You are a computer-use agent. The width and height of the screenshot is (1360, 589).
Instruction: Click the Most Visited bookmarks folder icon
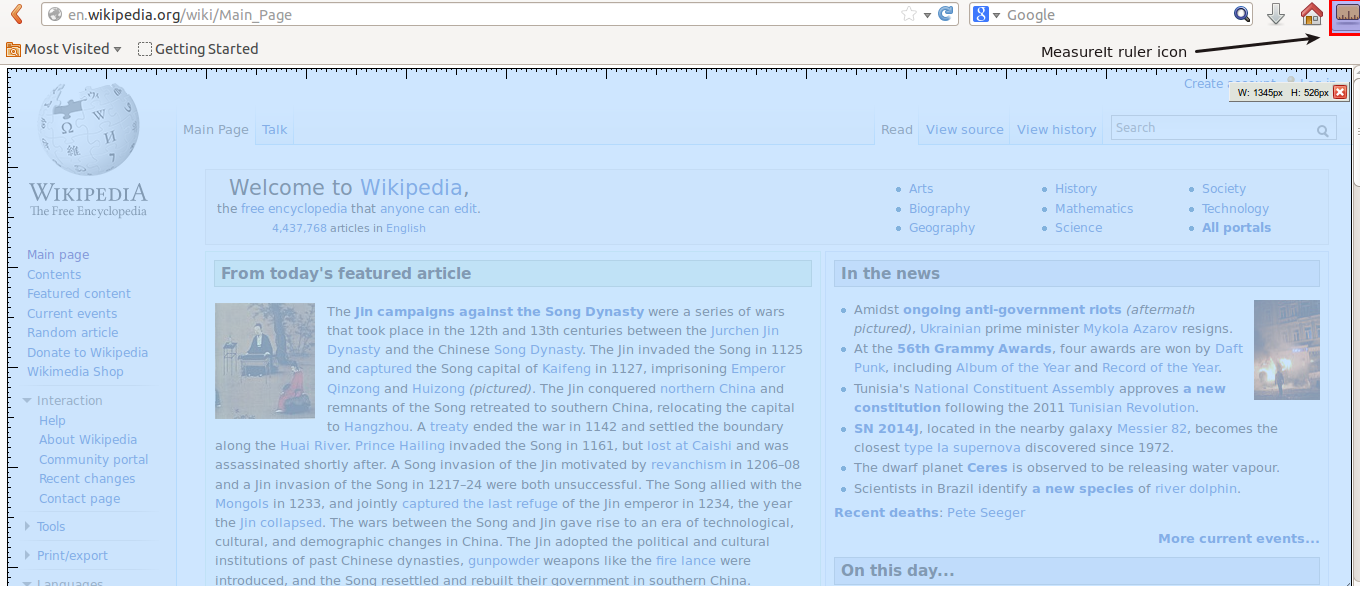(14, 49)
